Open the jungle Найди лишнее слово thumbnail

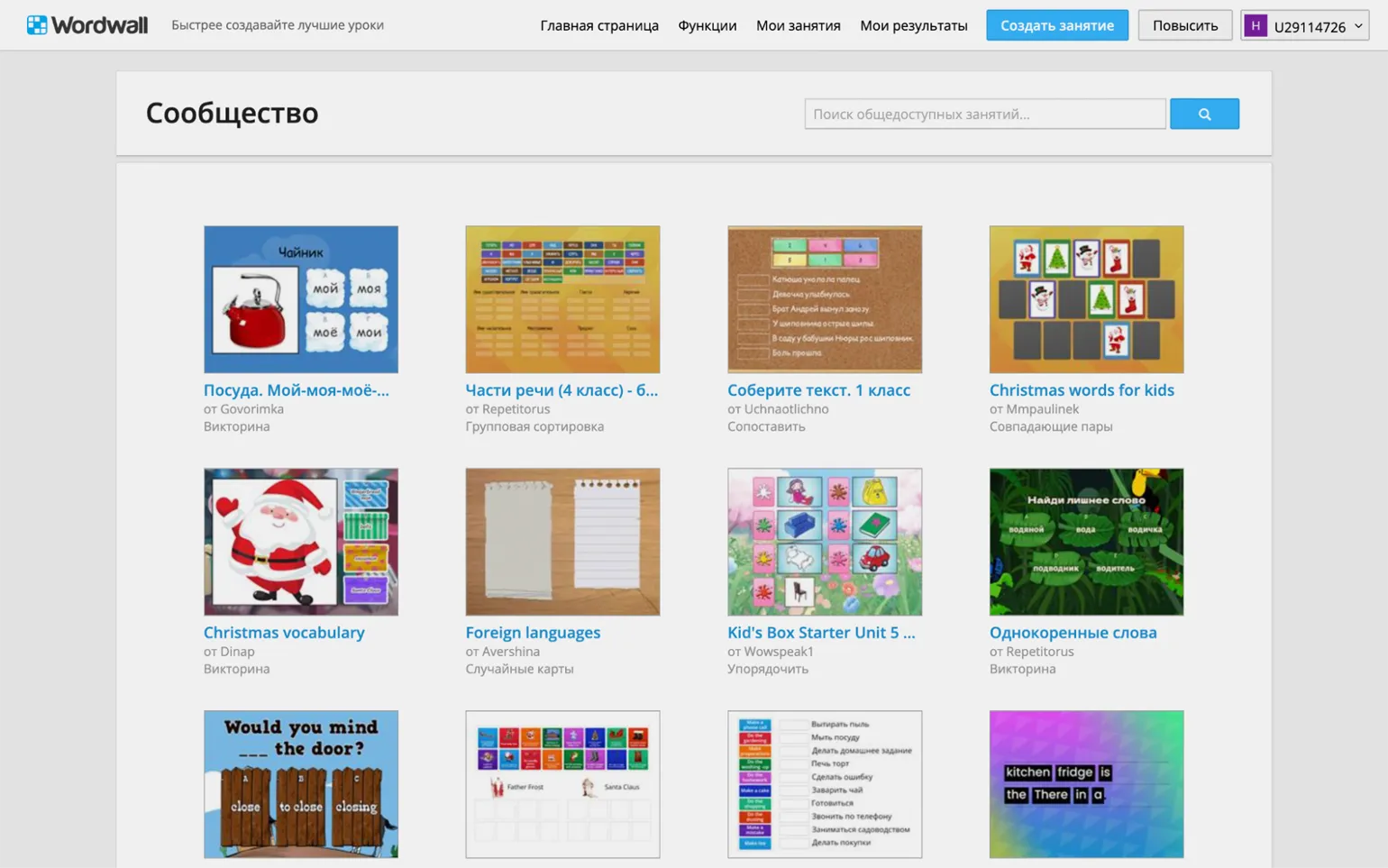[x=1085, y=542]
